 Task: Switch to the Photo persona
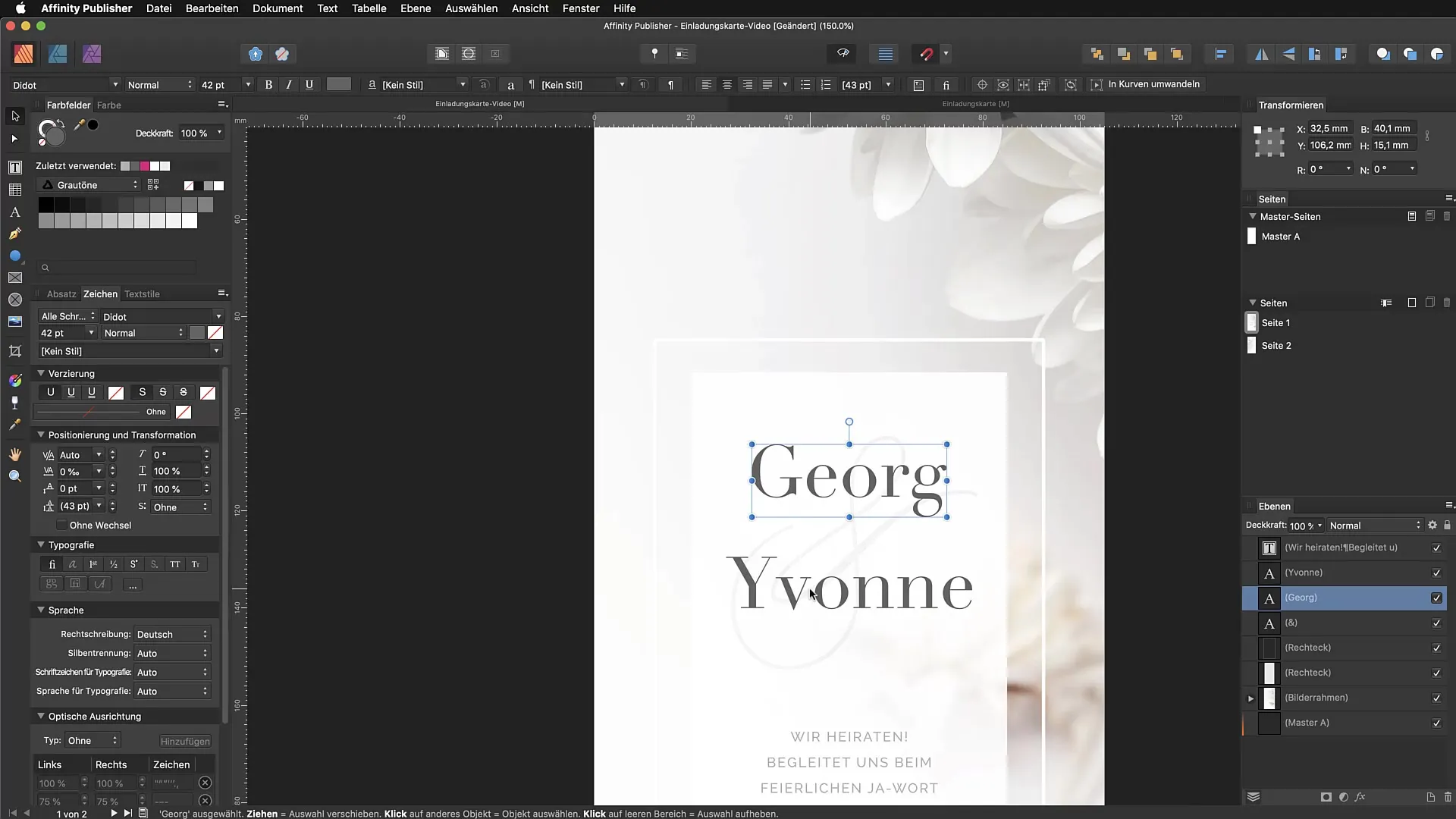92,54
